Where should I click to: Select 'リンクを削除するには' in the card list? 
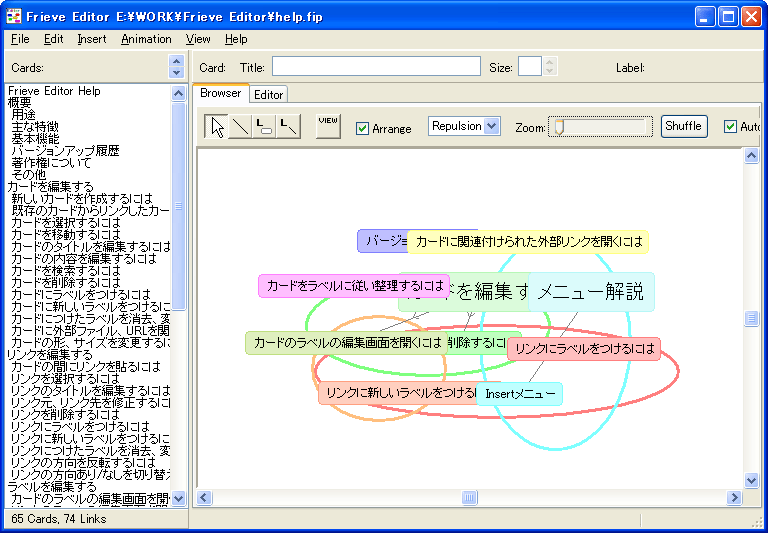click(x=65, y=415)
